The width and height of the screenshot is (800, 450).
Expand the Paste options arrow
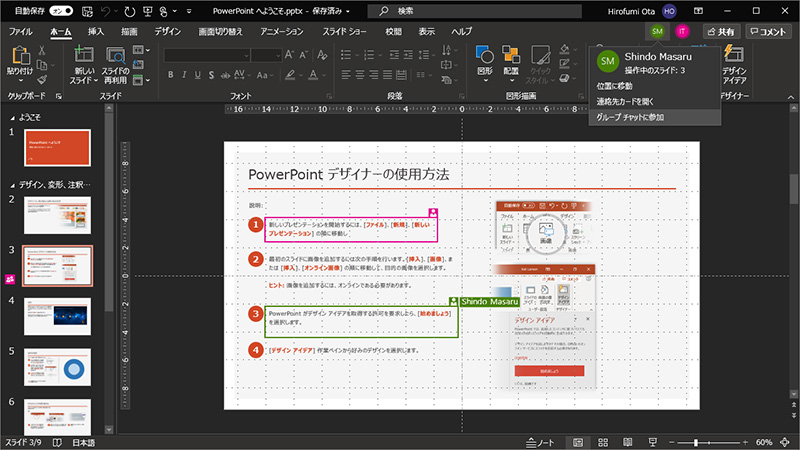pyautogui.click(x=20, y=81)
